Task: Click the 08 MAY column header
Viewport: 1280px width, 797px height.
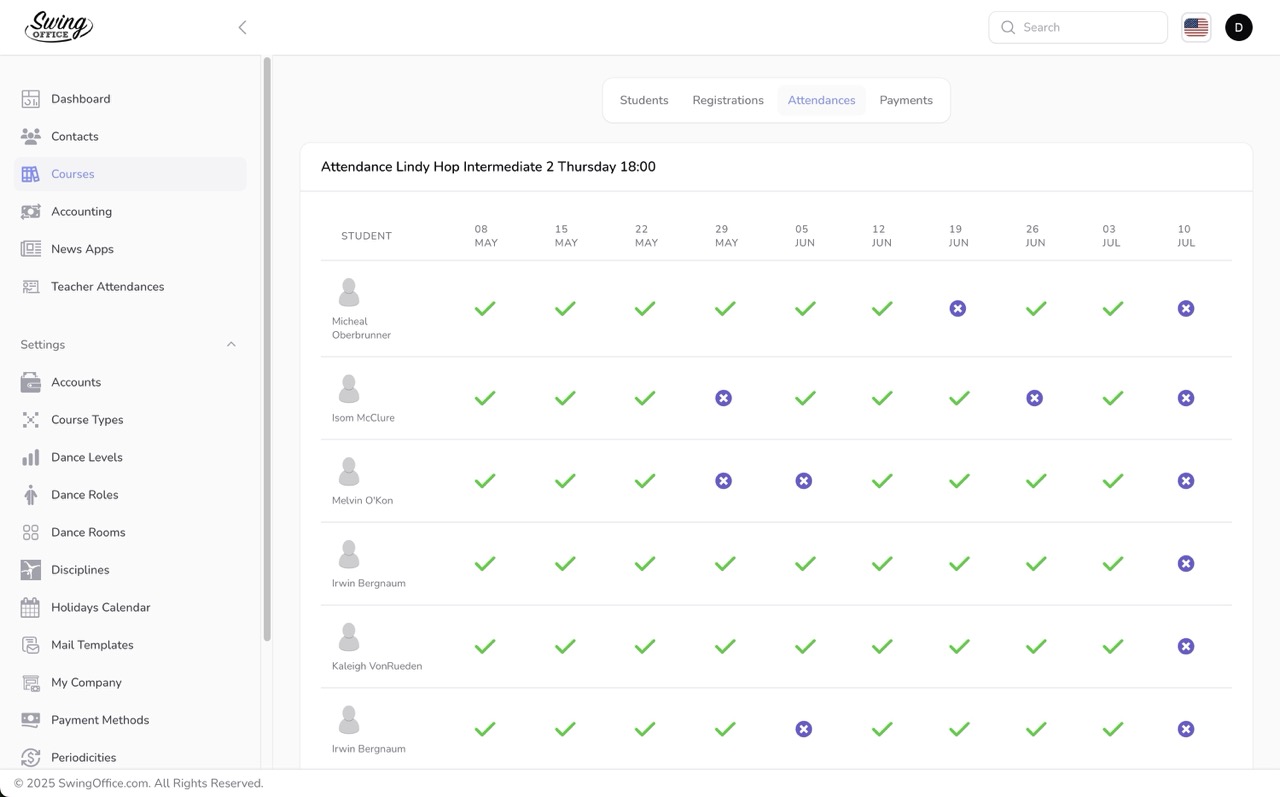Action: (486, 236)
